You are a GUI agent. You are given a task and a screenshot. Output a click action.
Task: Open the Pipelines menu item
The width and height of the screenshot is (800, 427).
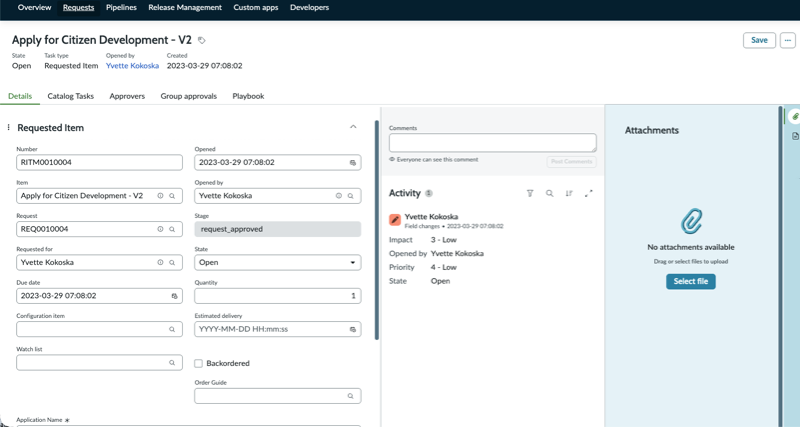pos(121,8)
